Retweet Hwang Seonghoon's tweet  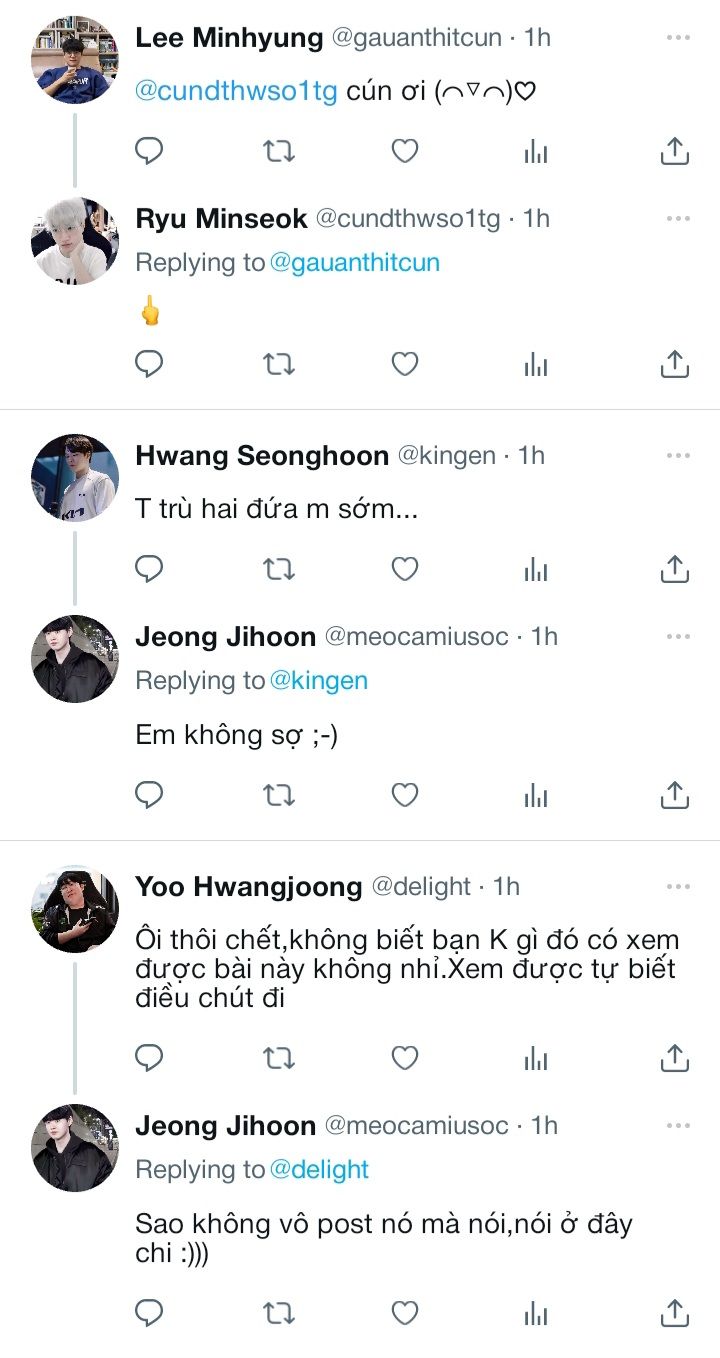click(277, 569)
